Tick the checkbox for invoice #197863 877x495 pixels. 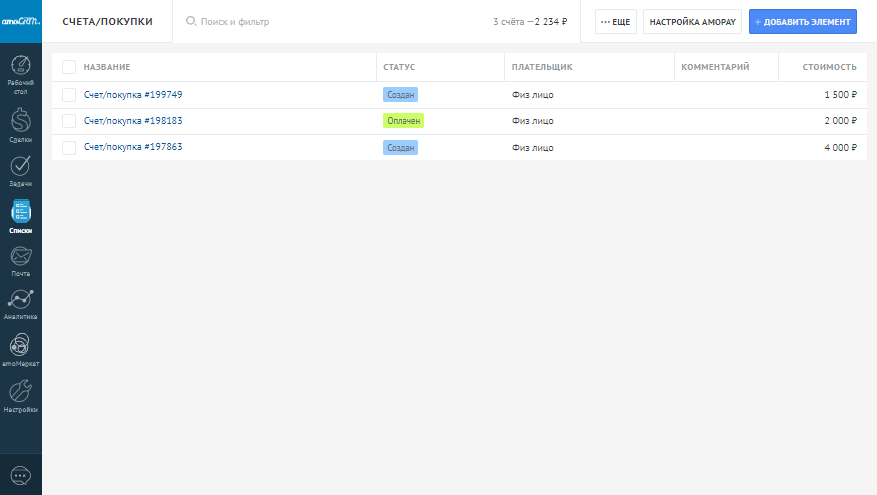pos(69,147)
